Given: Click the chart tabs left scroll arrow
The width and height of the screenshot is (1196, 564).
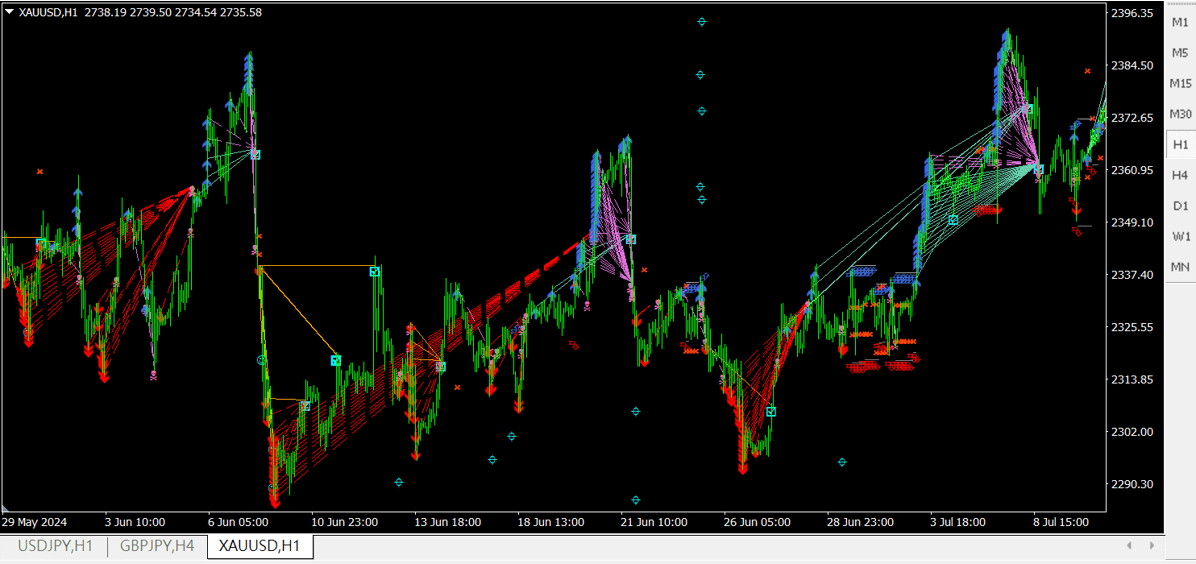Looking at the screenshot, I should (x=1130, y=546).
